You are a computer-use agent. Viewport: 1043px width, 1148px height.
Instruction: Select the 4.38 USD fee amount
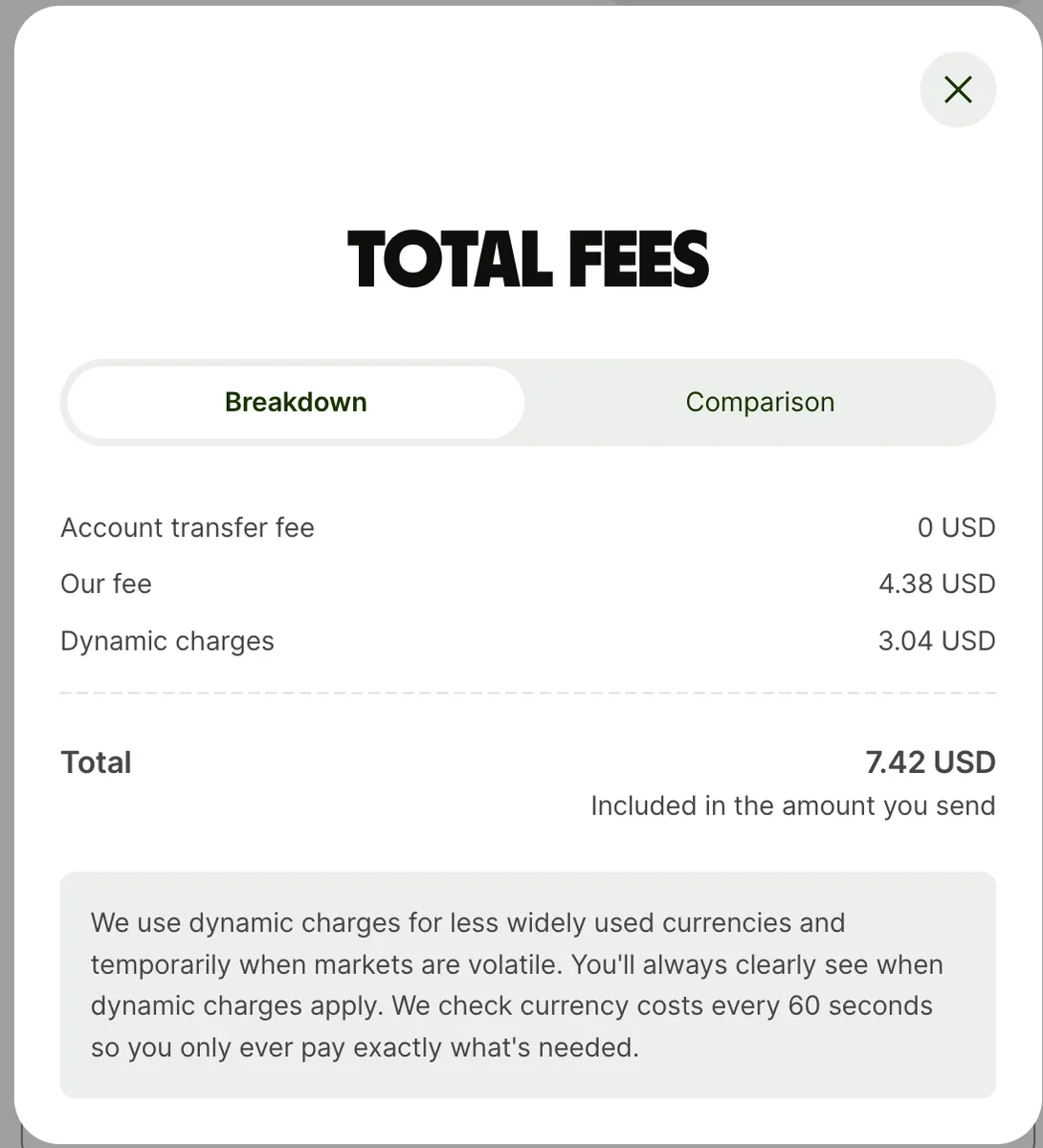pyautogui.click(x=937, y=584)
